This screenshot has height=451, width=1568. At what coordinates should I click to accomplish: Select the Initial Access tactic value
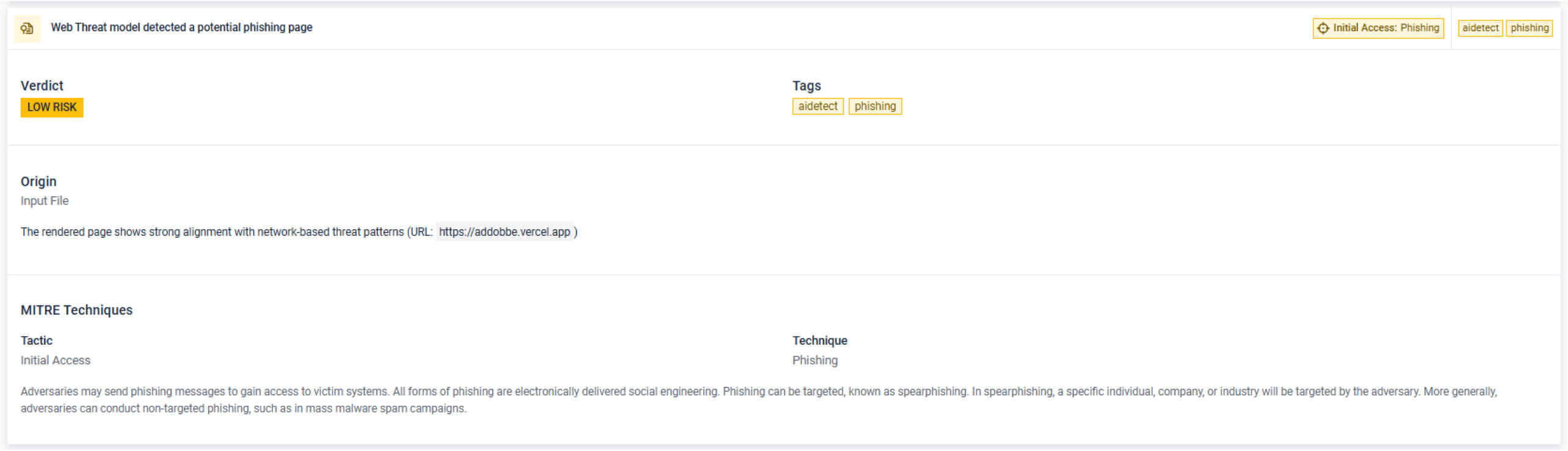tap(56, 361)
